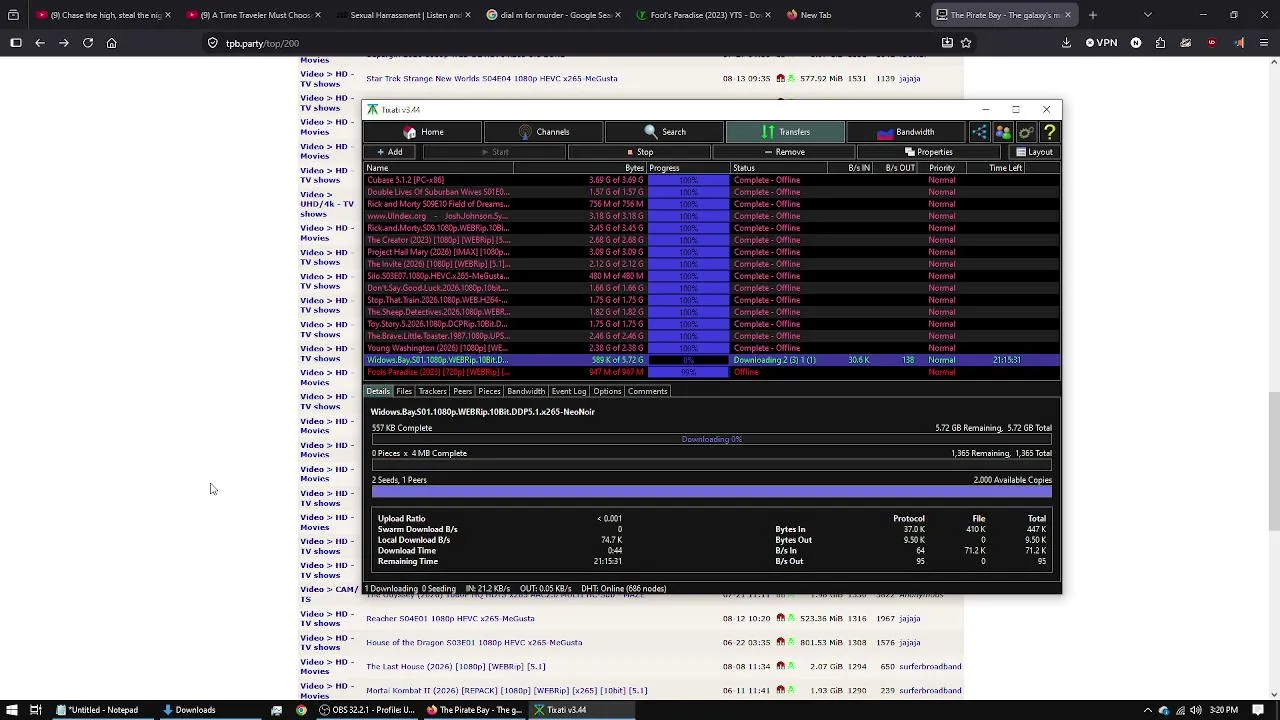Sort transfers by the Status column header

click(777, 168)
